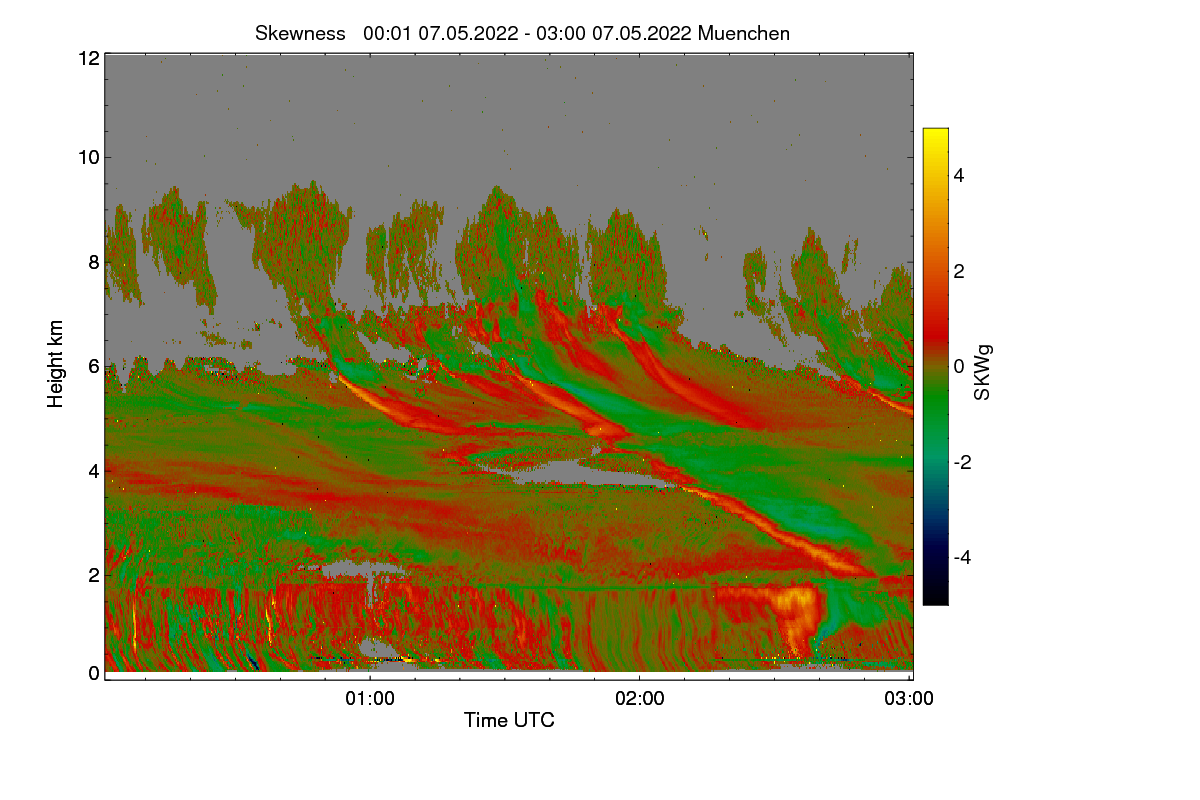Click the height tick label 12
The image size is (1200, 800).
click(x=88, y=58)
